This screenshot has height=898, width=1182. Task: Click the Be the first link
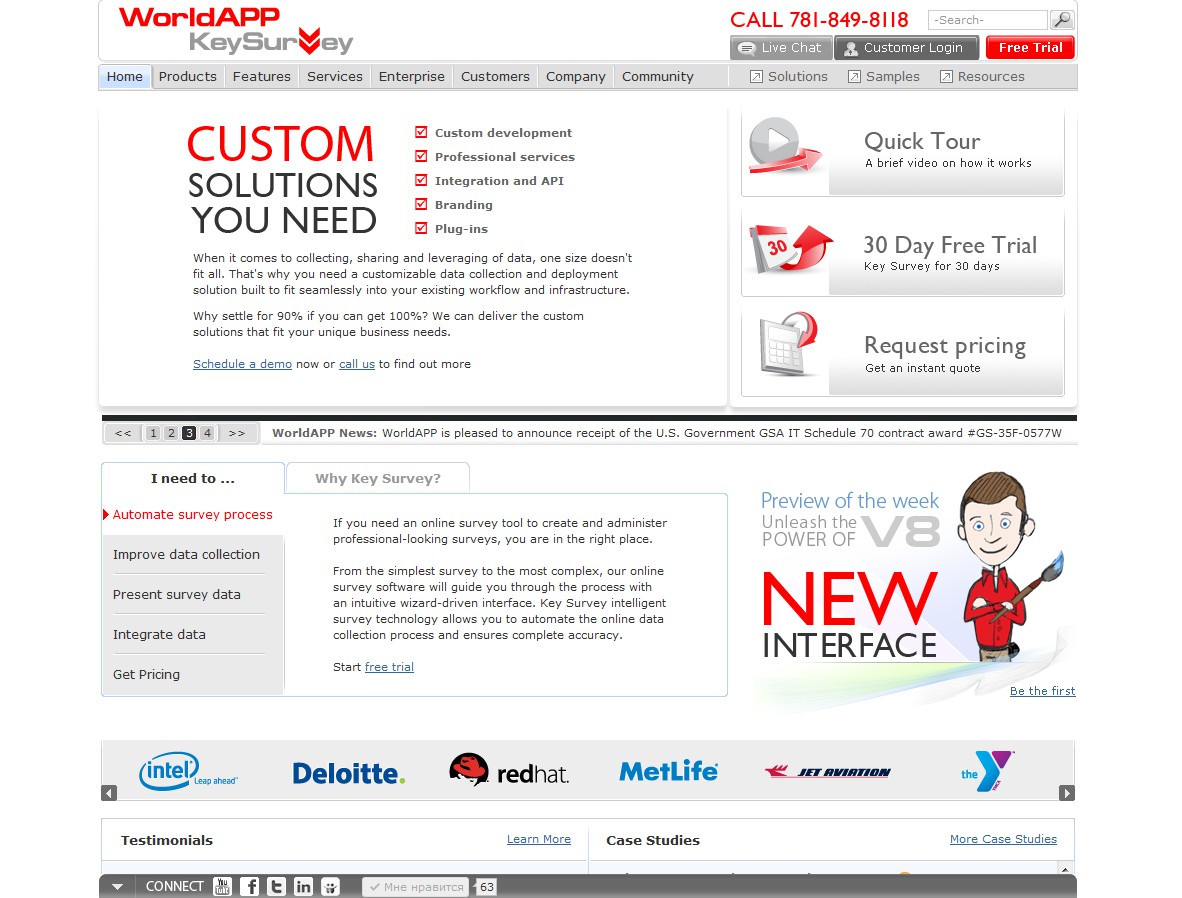coord(1043,691)
